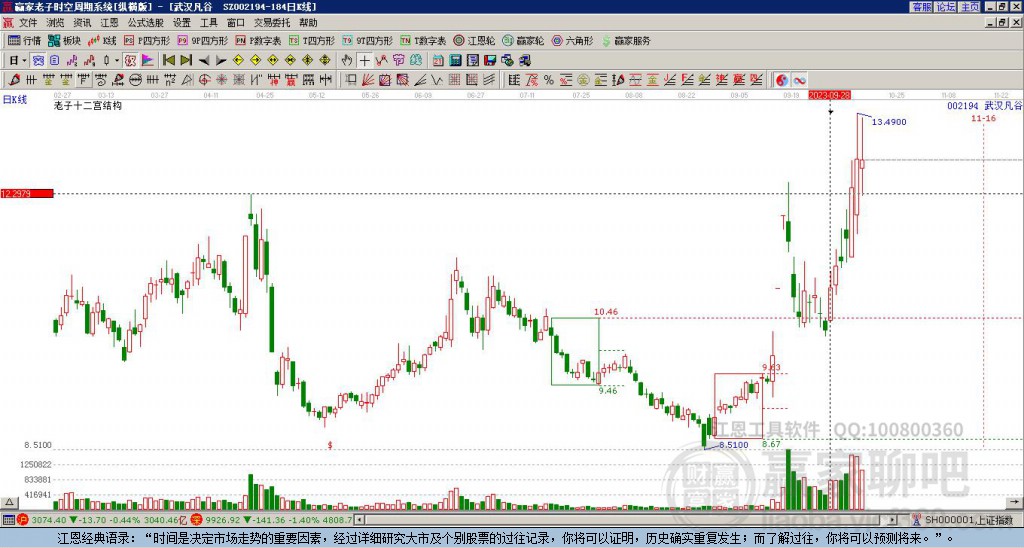Click the red pencil drawing tool
Screen dimensions: 1024x548
click(14, 80)
